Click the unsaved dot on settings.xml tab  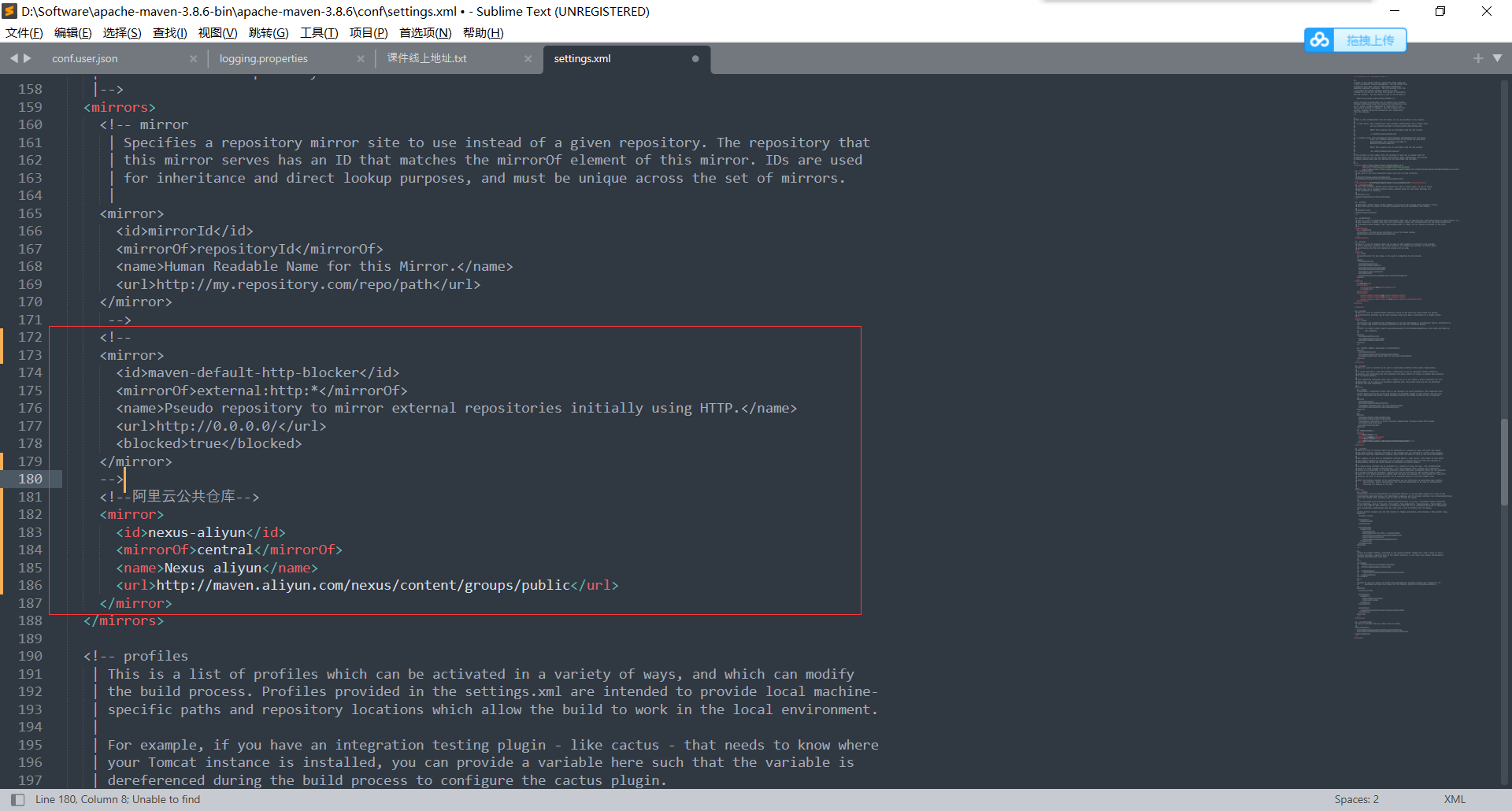tap(695, 59)
